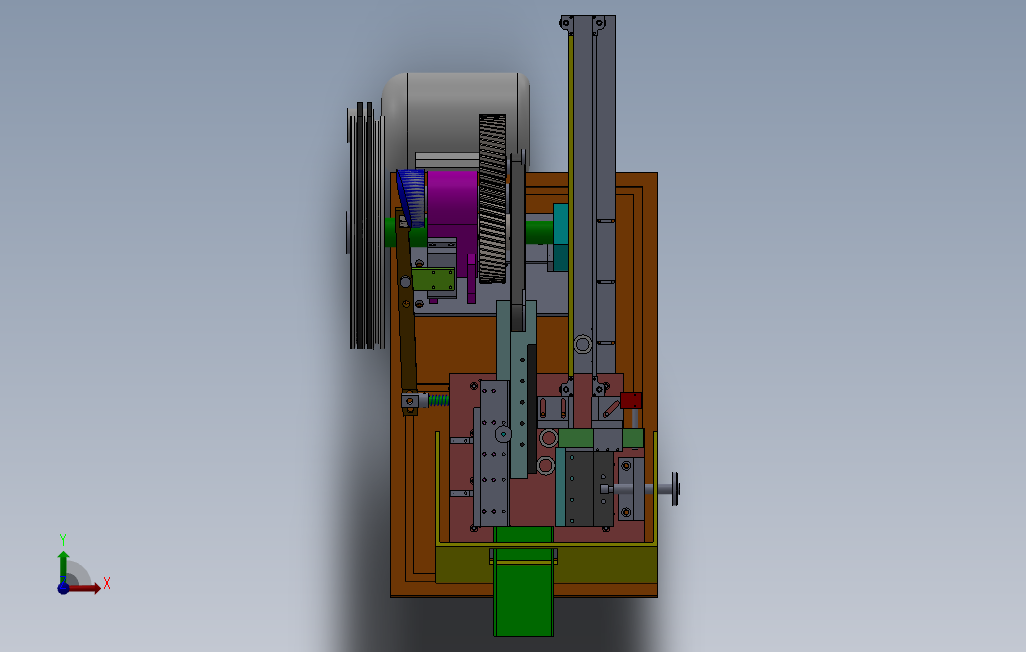The image size is (1026, 652).
Task: Select the dark gray die block with holes
Action: point(589,488)
